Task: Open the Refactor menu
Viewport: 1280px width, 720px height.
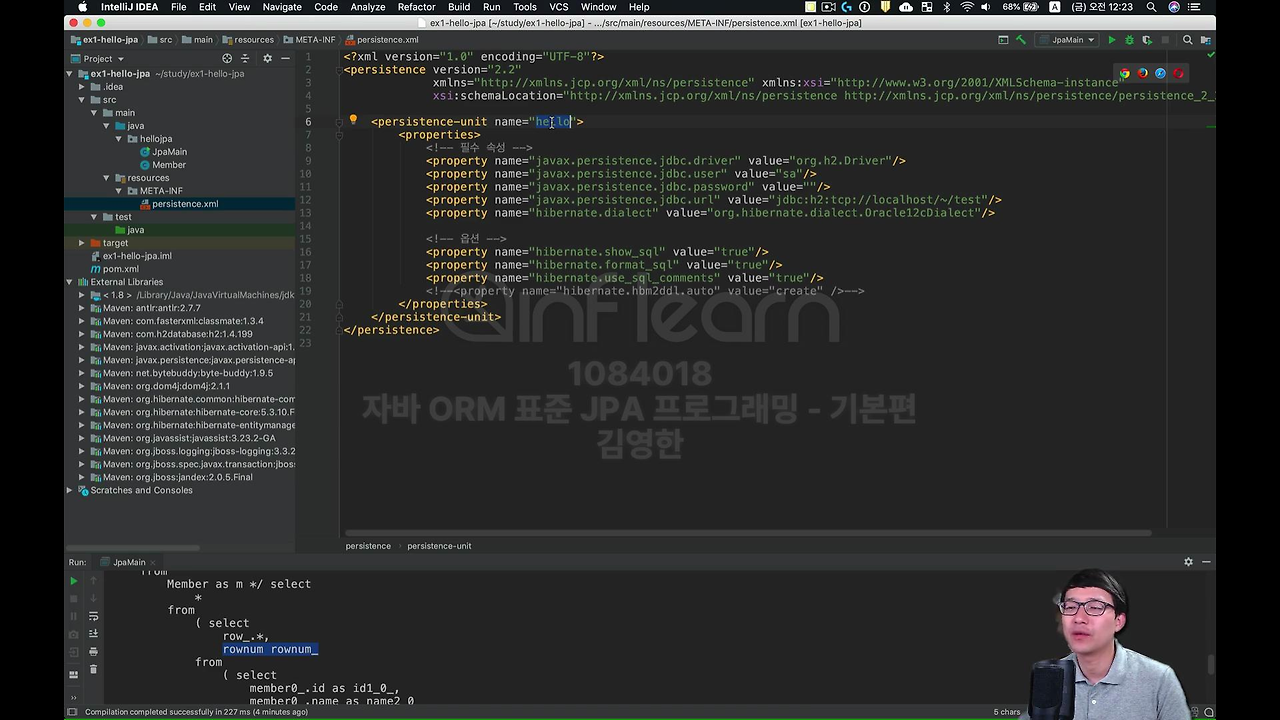Action: 416,7
